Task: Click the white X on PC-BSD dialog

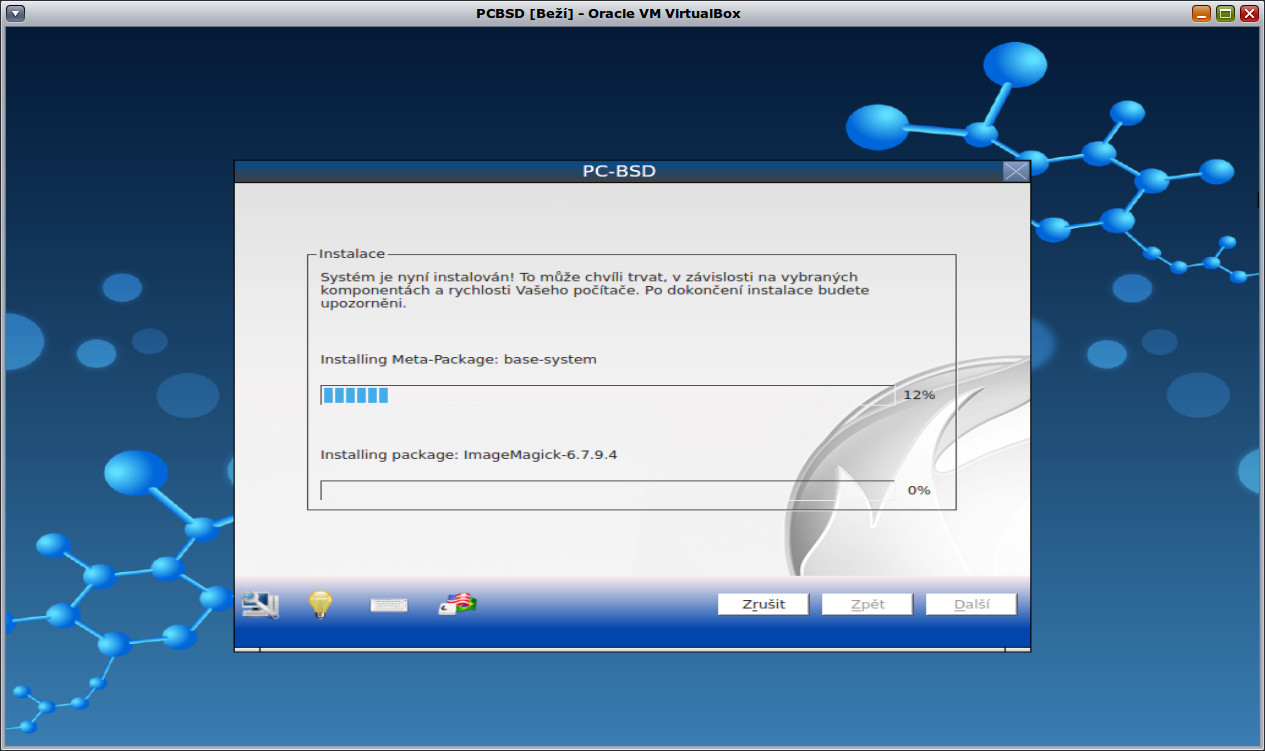Action: click(1017, 171)
